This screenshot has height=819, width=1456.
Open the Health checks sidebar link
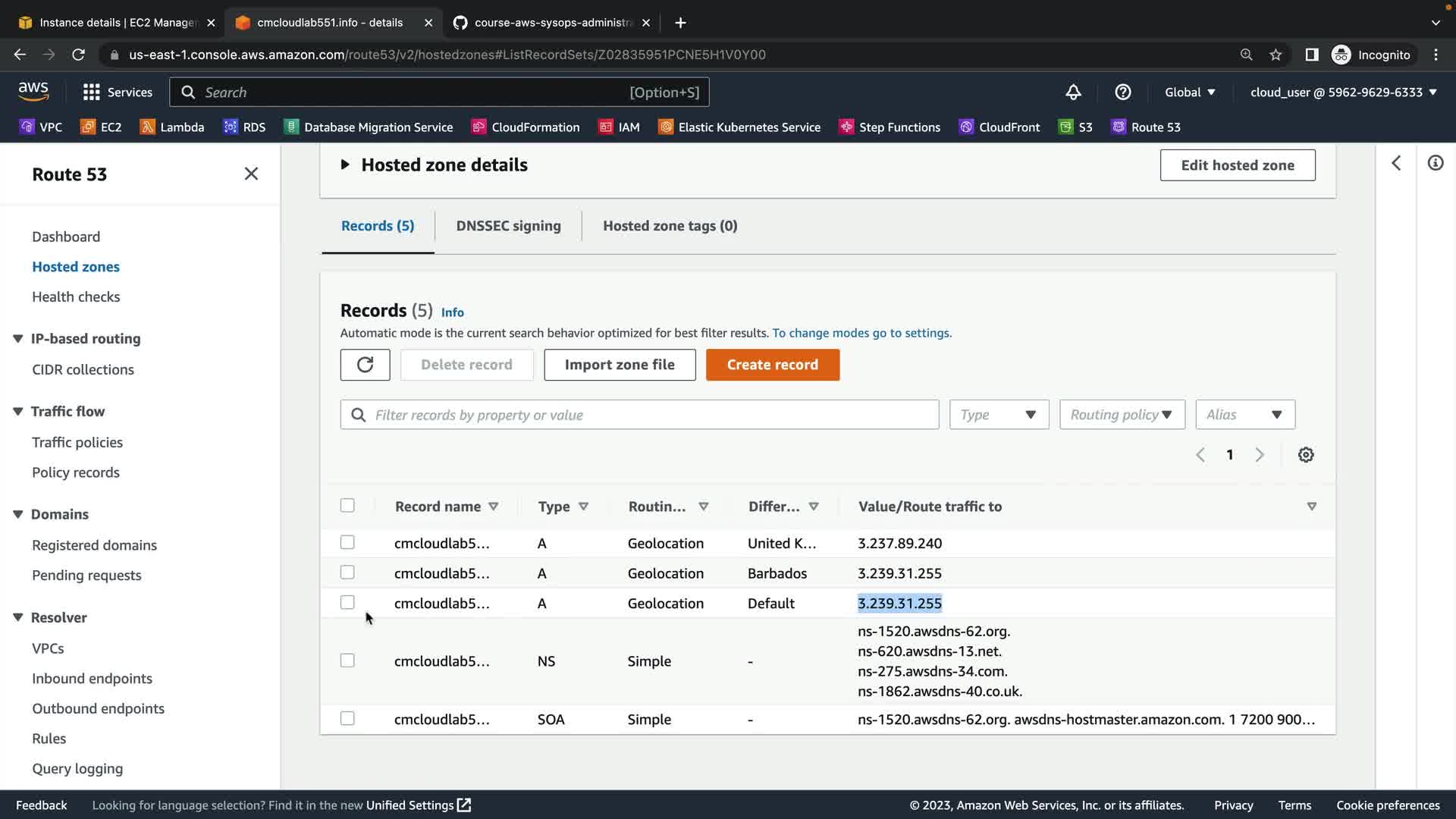pyautogui.click(x=76, y=297)
